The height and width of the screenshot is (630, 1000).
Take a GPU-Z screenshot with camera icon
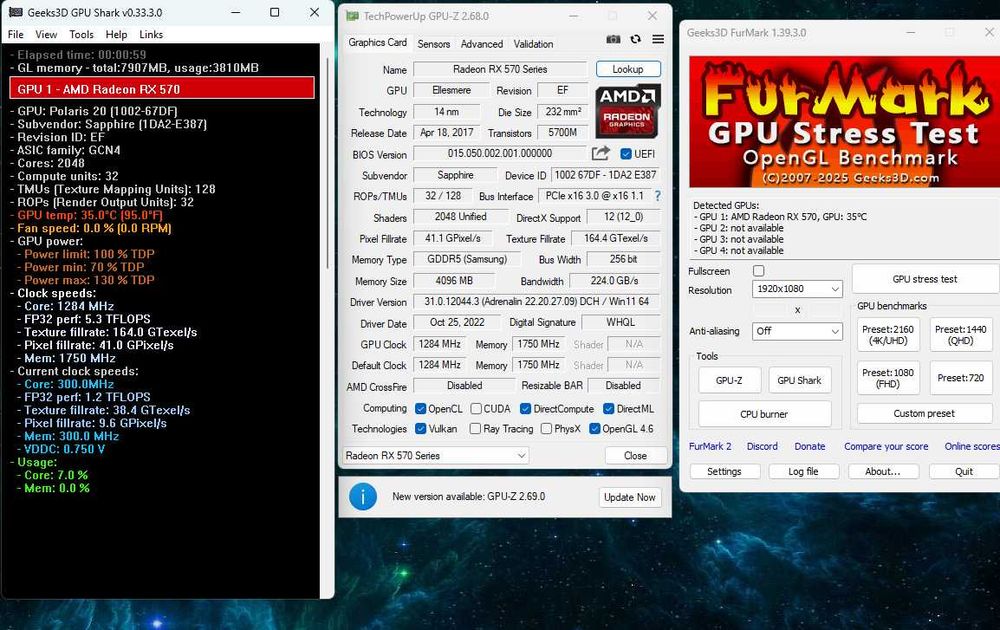(x=613, y=40)
